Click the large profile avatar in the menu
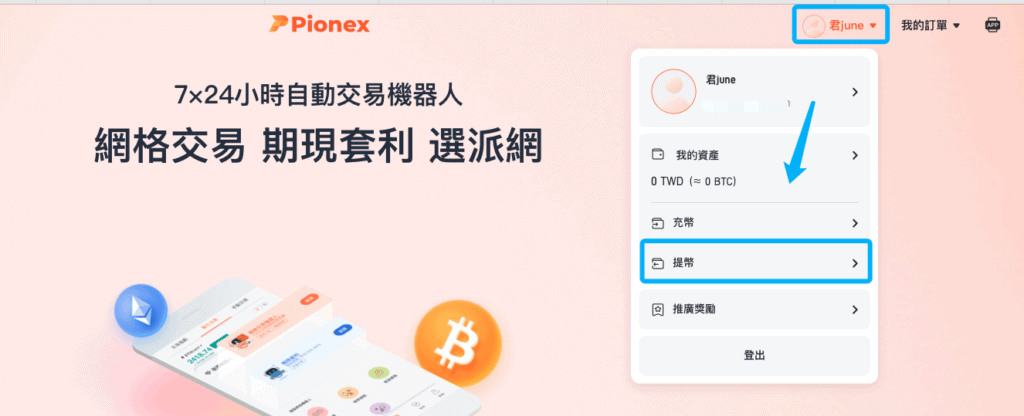1024x416 pixels. [x=673, y=91]
